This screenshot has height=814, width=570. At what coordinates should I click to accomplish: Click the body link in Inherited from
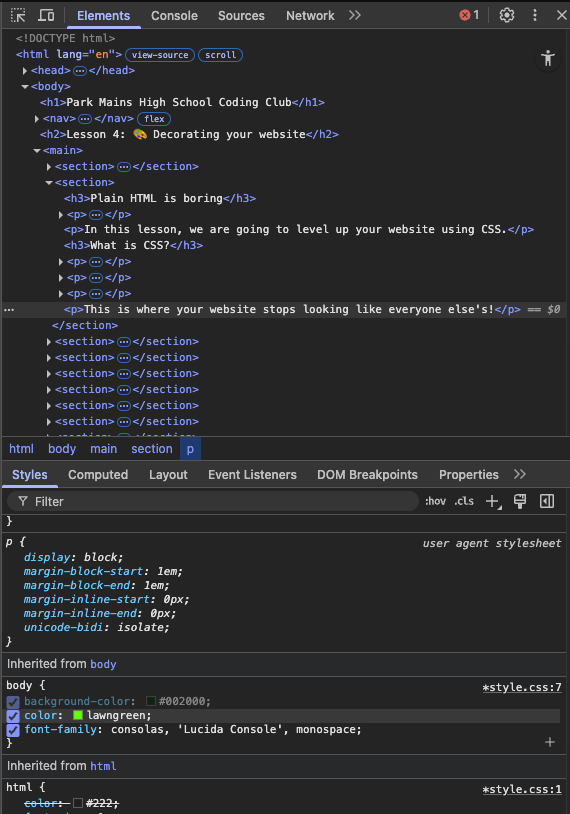pos(103,664)
